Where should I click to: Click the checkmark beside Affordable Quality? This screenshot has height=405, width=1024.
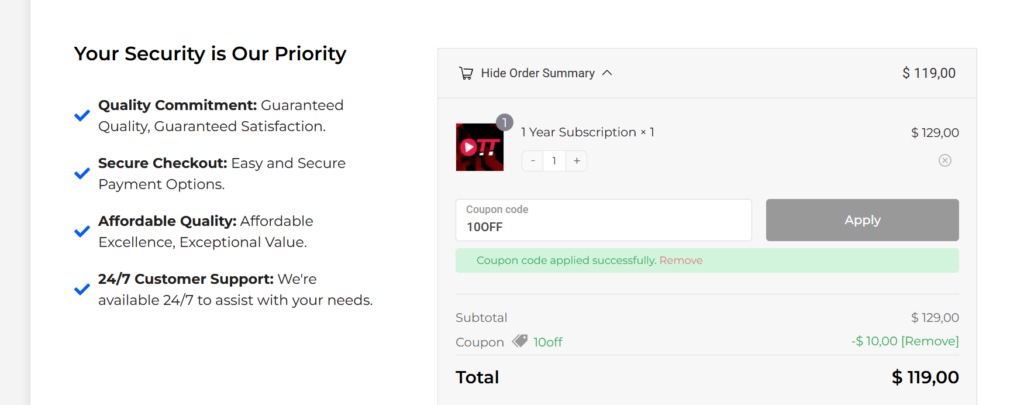(x=82, y=231)
